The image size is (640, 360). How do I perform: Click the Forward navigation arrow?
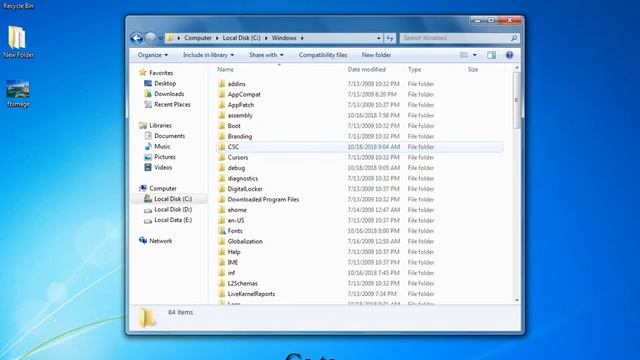pos(151,38)
